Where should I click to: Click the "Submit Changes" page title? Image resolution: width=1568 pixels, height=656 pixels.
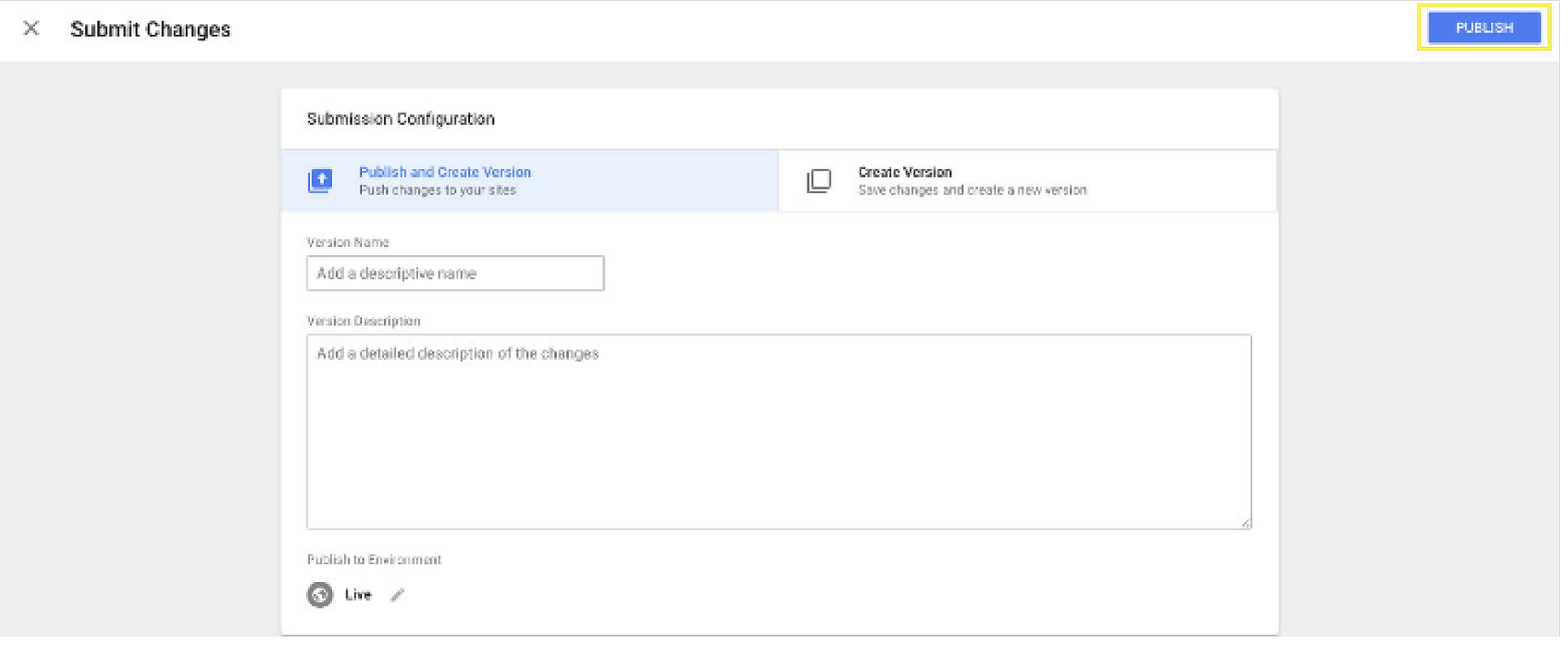(150, 29)
